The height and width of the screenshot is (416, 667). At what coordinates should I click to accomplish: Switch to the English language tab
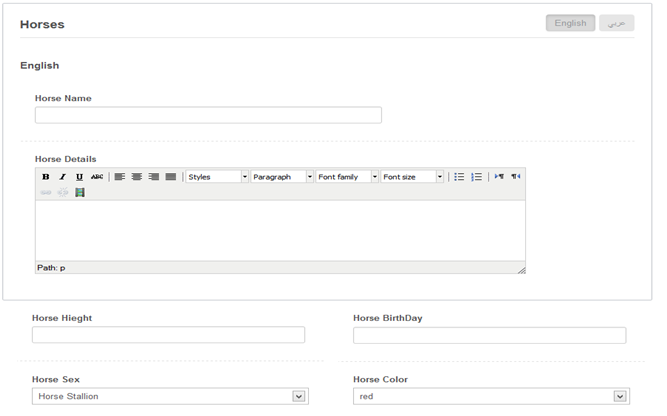point(570,23)
